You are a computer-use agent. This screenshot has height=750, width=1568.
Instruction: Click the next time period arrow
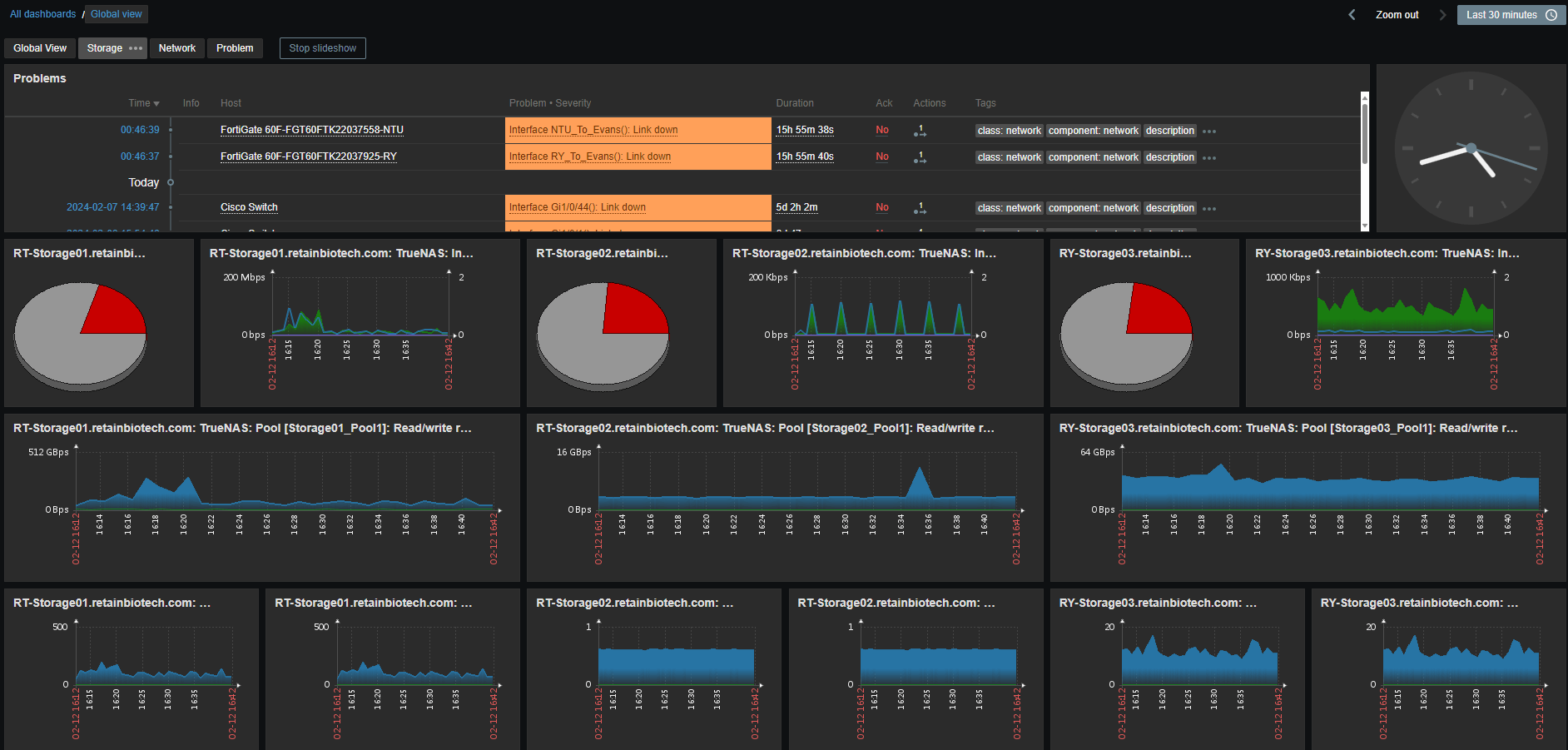click(1442, 15)
